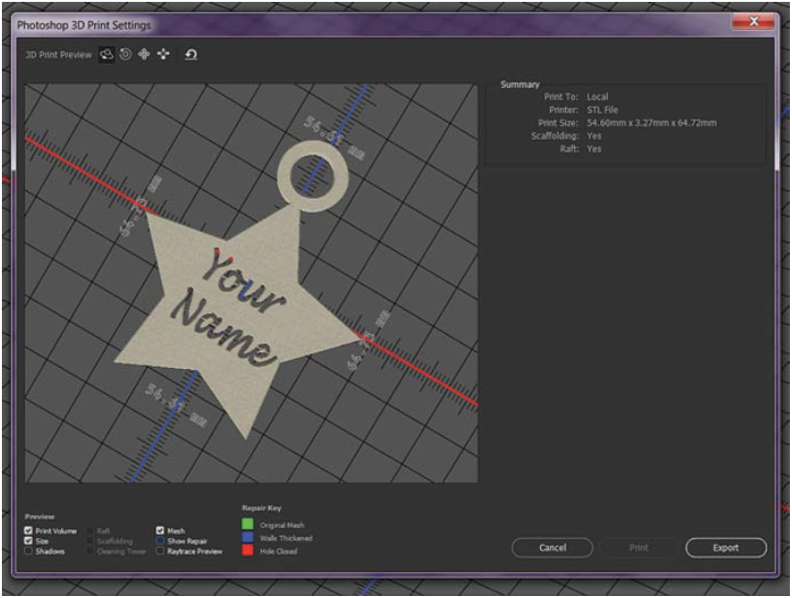792x598 pixels.
Task: Toggle the Raytrace Preview checkbox
Action: coord(160,551)
